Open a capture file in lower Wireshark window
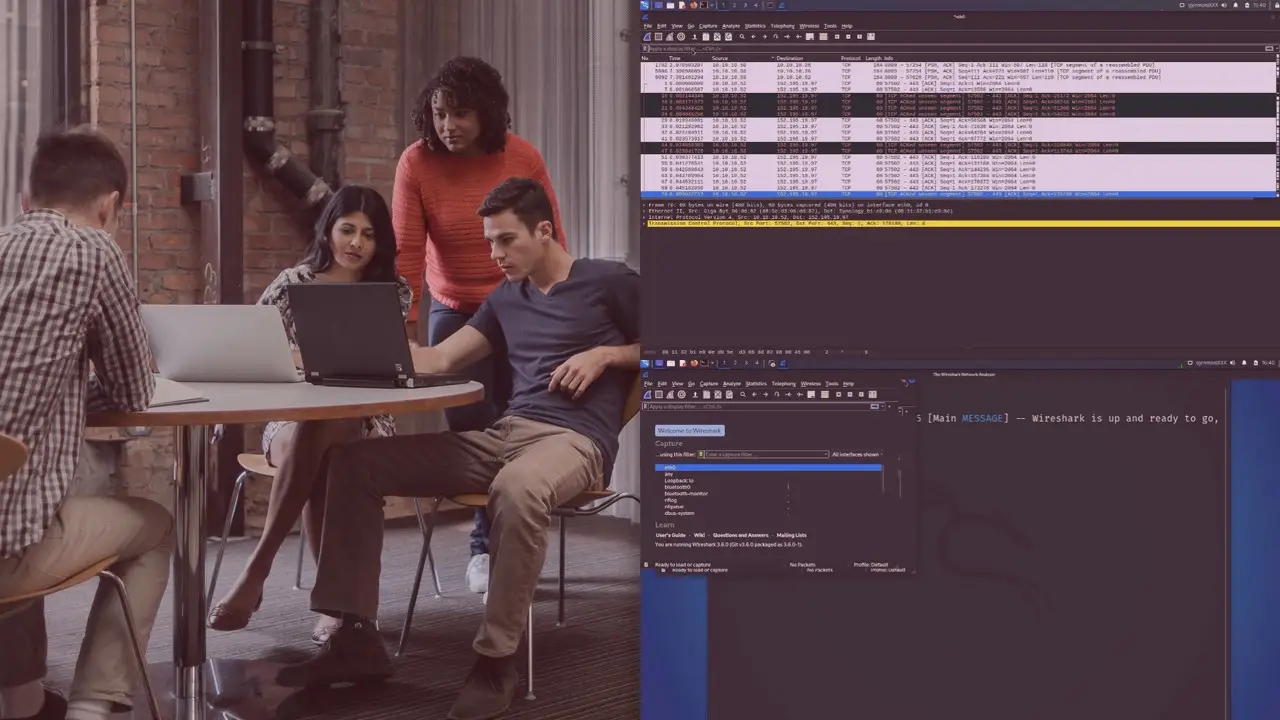The image size is (1280, 720). tap(694, 395)
